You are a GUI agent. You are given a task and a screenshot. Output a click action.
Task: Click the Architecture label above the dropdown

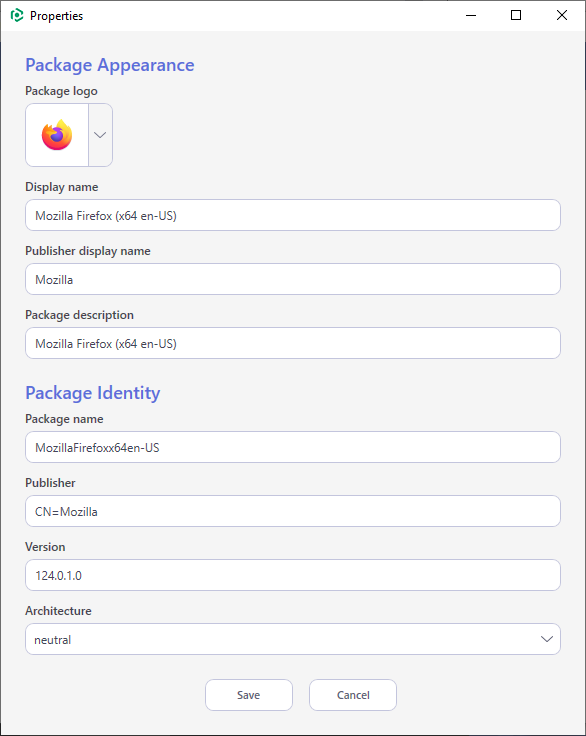pos(58,611)
